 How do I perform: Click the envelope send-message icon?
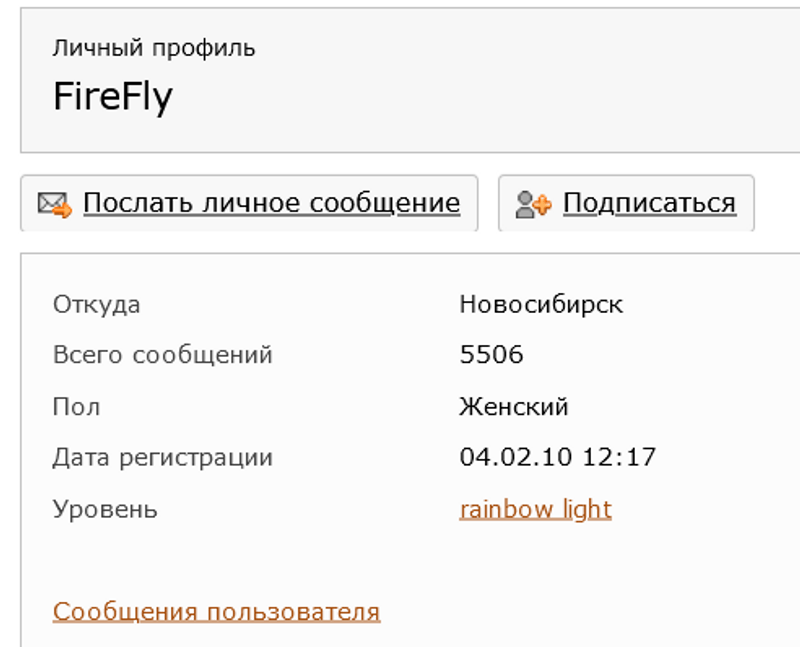[x=55, y=204]
